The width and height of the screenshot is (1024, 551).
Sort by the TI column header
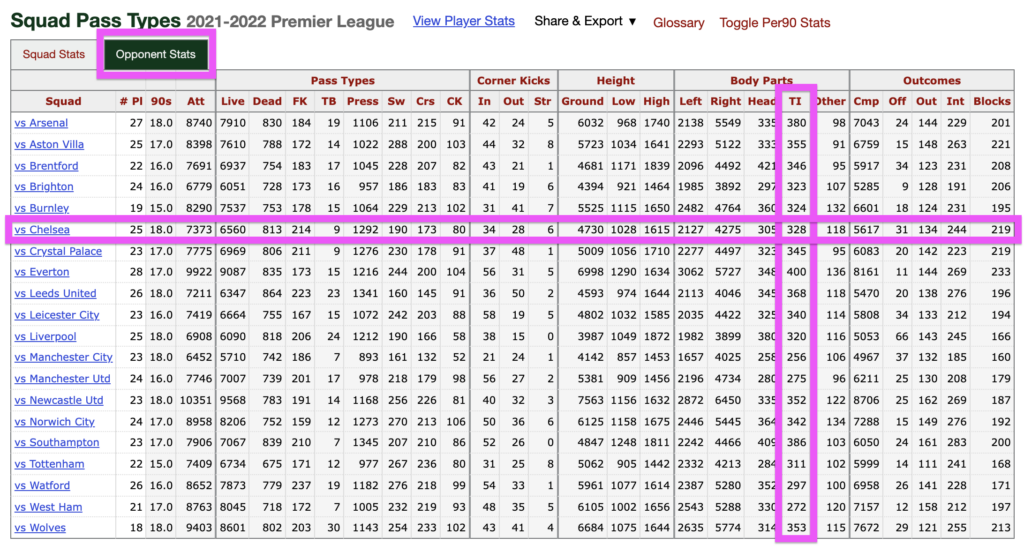795,101
